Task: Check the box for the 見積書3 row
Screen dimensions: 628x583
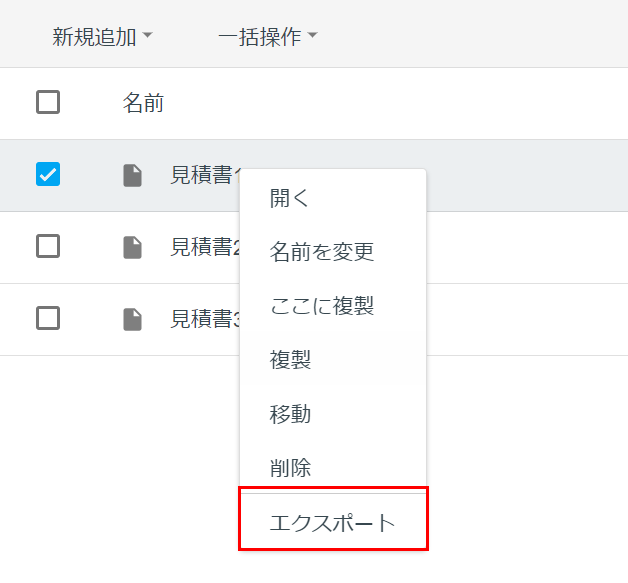Action: click(48, 318)
